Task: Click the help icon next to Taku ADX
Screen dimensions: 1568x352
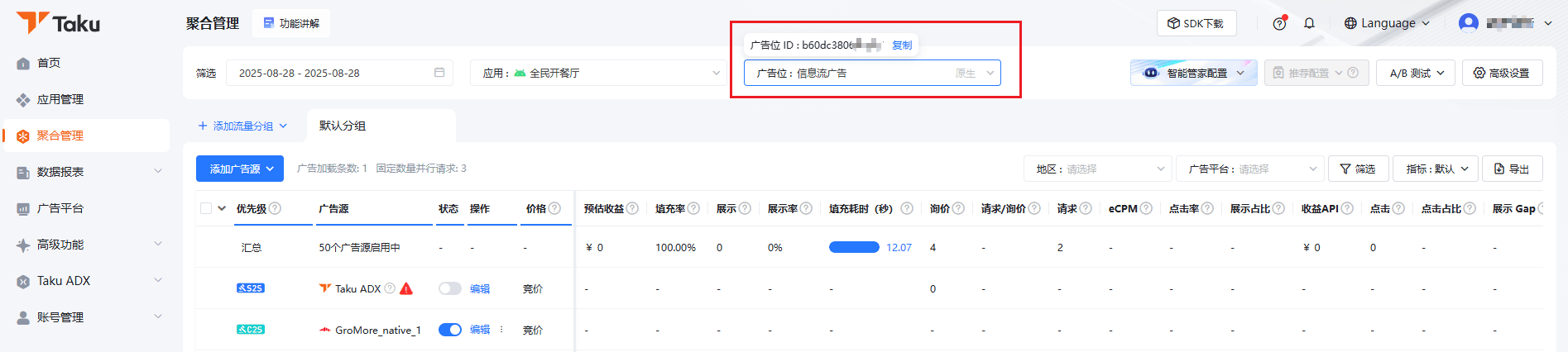Action: [x=390, y=288]
